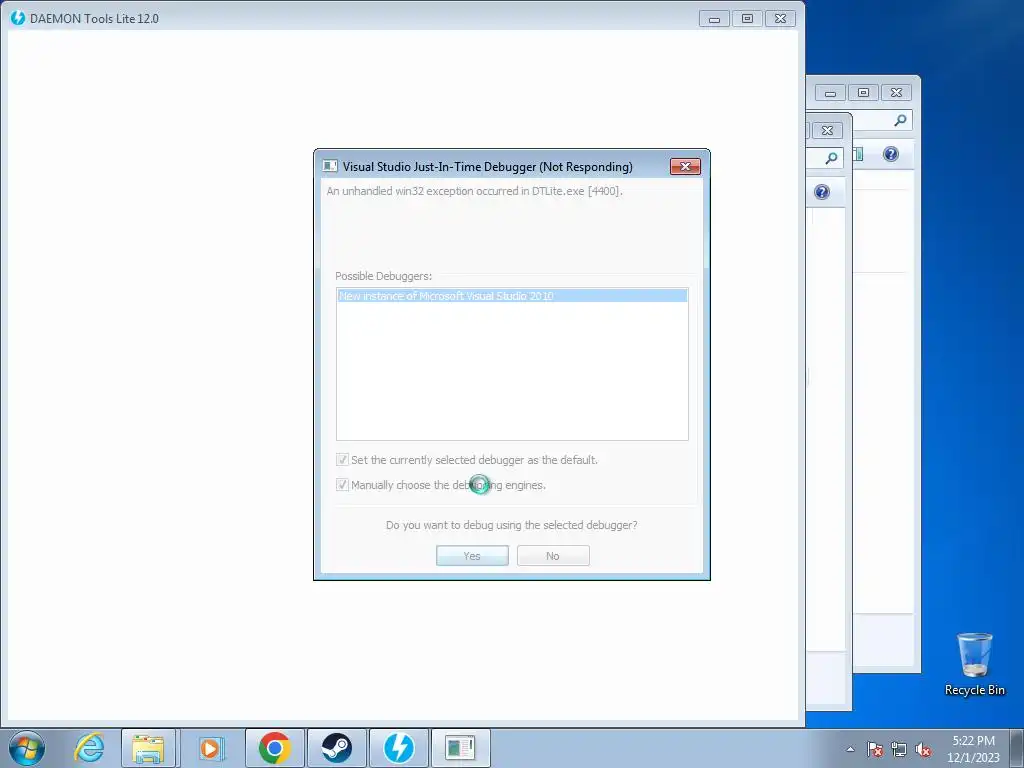Click the DAEMON Tools Lite title bar logo
The width and height of the screenshot is (1024, 768).
coord(18,18)
